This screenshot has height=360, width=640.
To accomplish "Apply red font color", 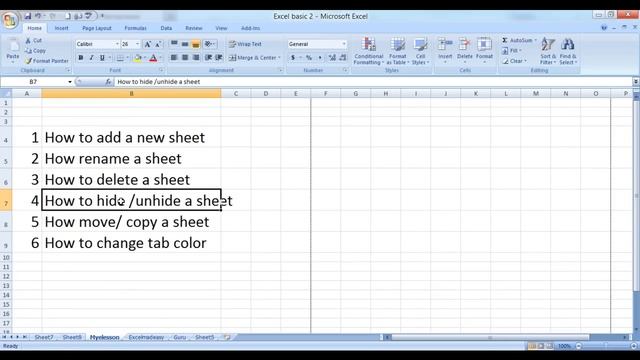I will click(153, 58).
